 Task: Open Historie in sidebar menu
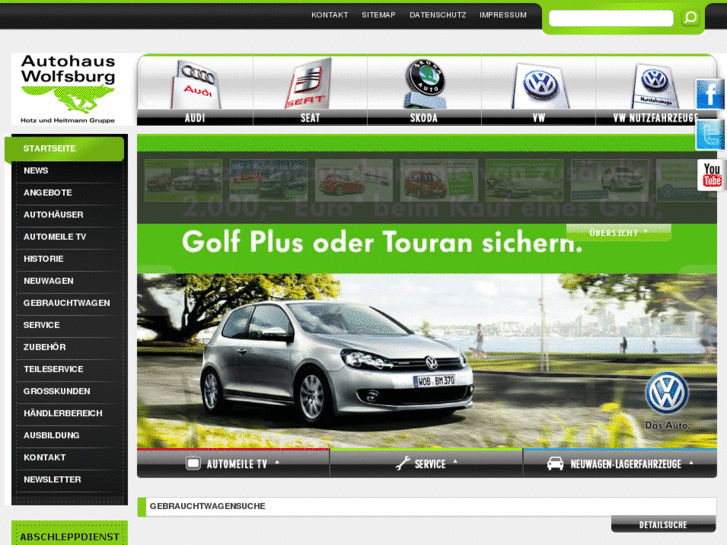click(70, 259)
